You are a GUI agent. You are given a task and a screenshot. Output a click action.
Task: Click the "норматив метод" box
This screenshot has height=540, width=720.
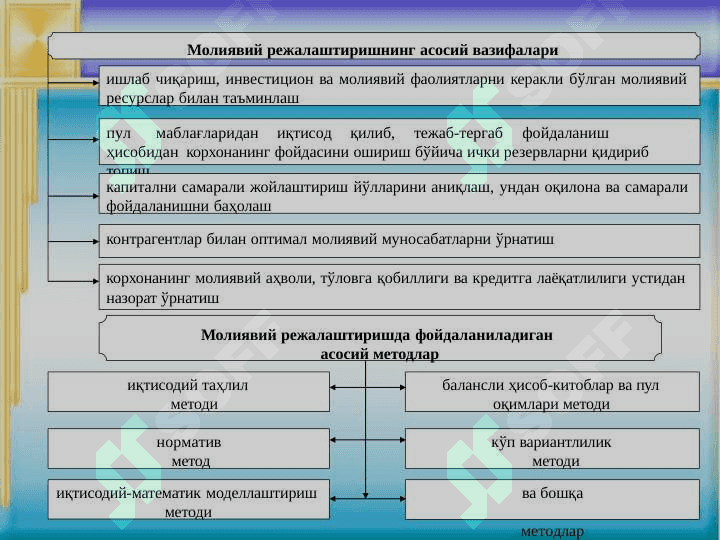pyautogui.click(x=189, y=449)
